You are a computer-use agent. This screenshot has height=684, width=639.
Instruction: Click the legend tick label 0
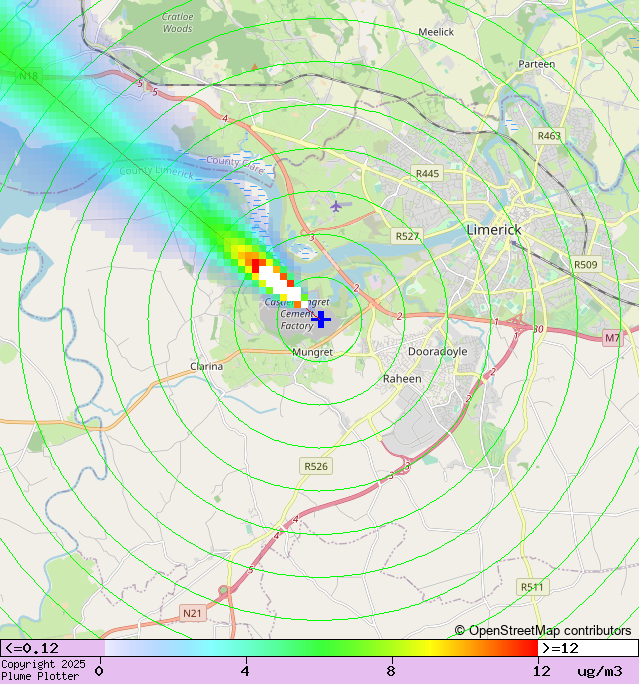pos(99,670)
